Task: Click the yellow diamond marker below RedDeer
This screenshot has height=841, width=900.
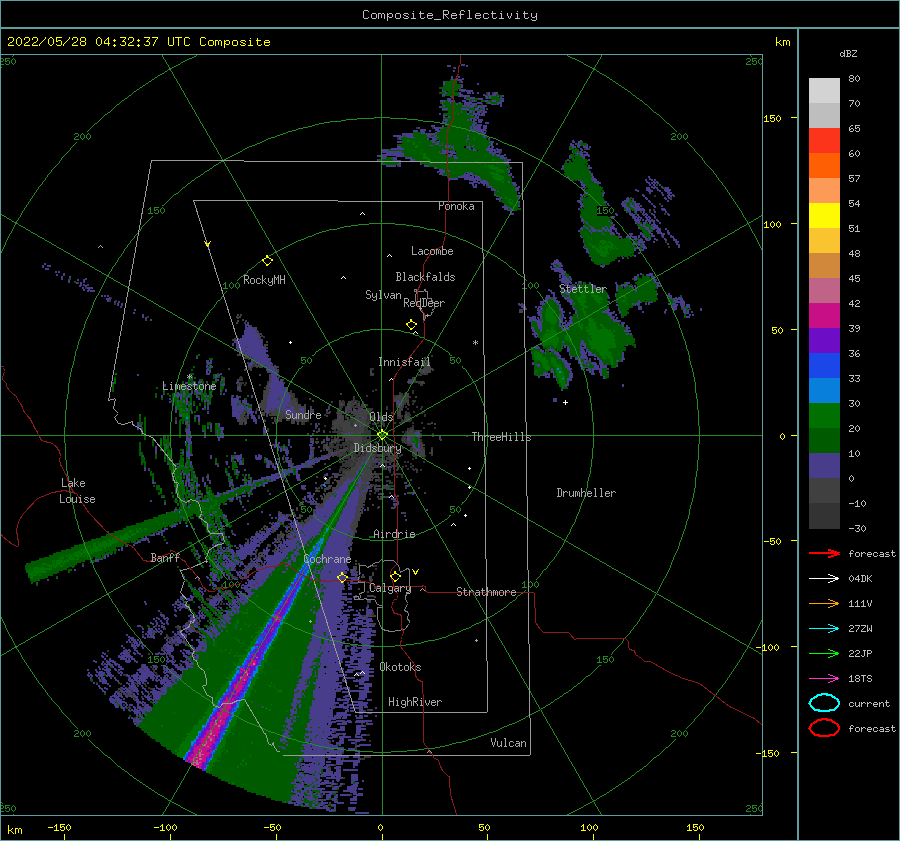Action: coord(411,324)
